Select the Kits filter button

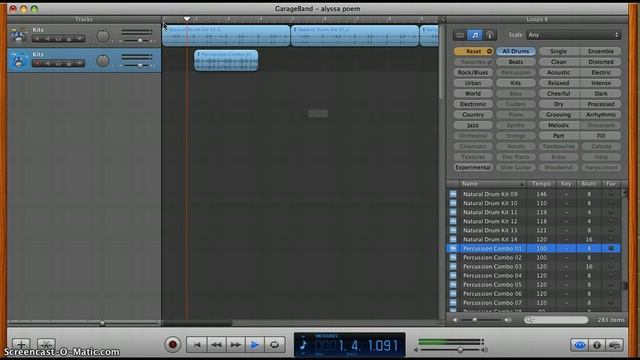click(x=516, y=83)
